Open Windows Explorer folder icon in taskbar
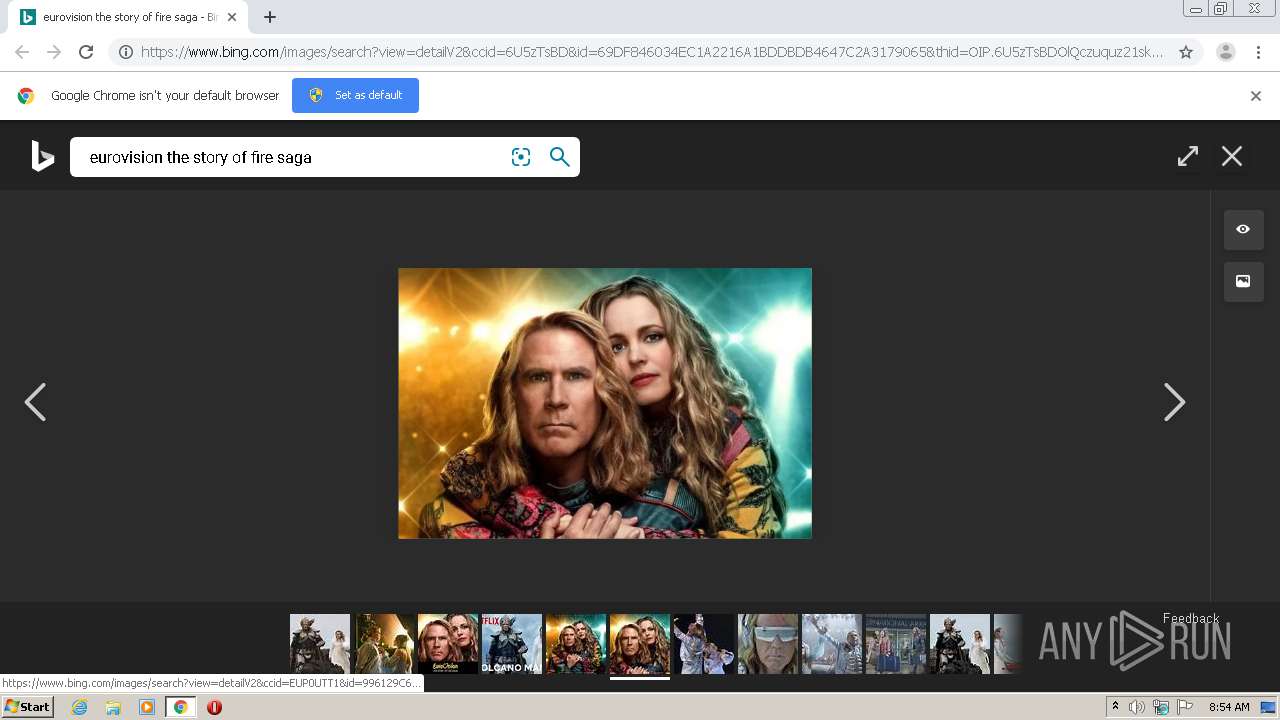1280x720 pixels. (x=113, y=707)
